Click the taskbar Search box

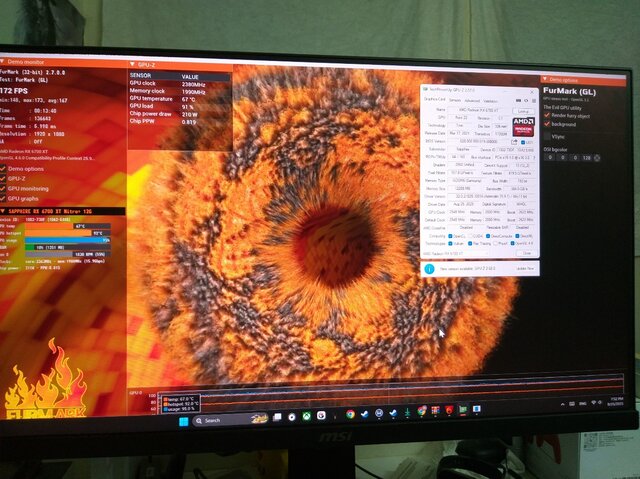pos(230,420)
